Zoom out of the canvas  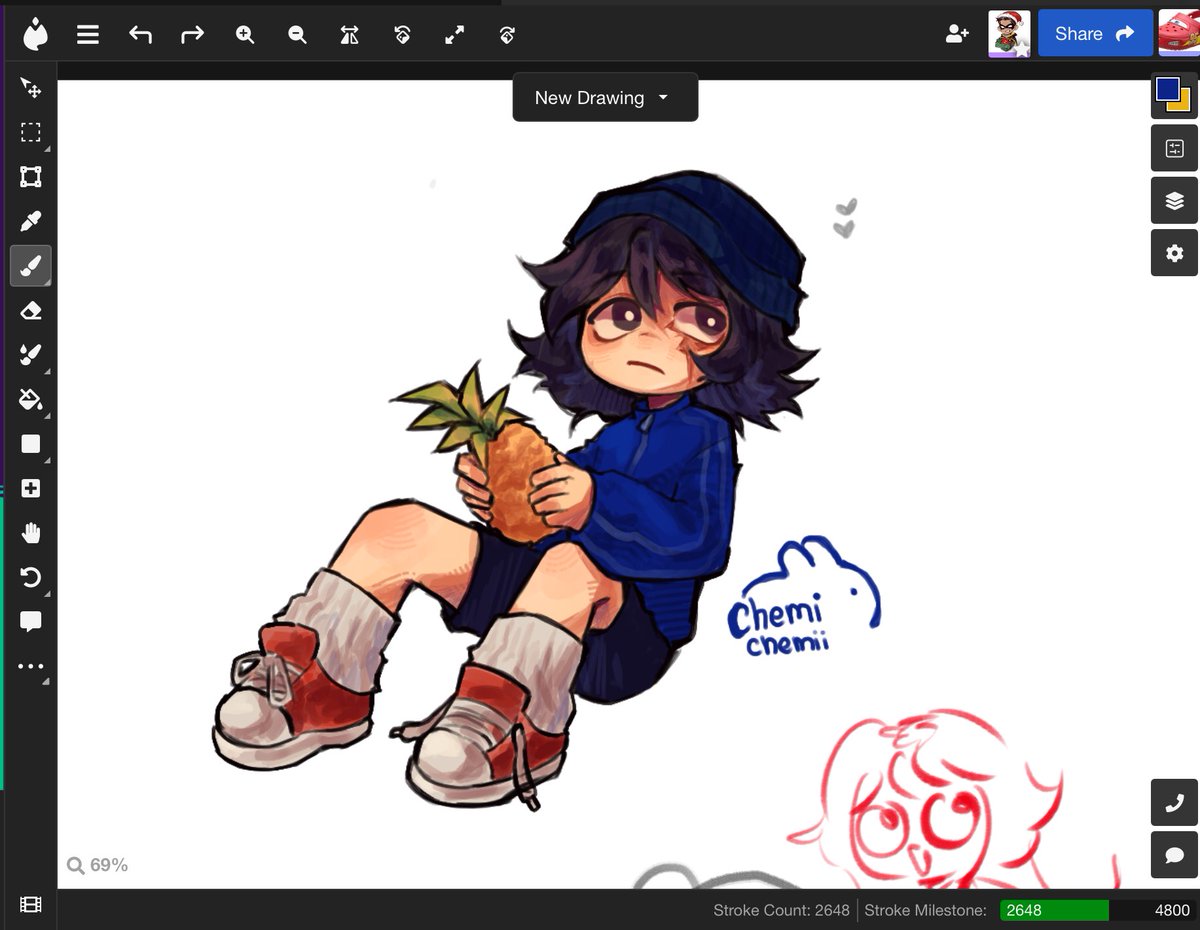click(297, 34)
